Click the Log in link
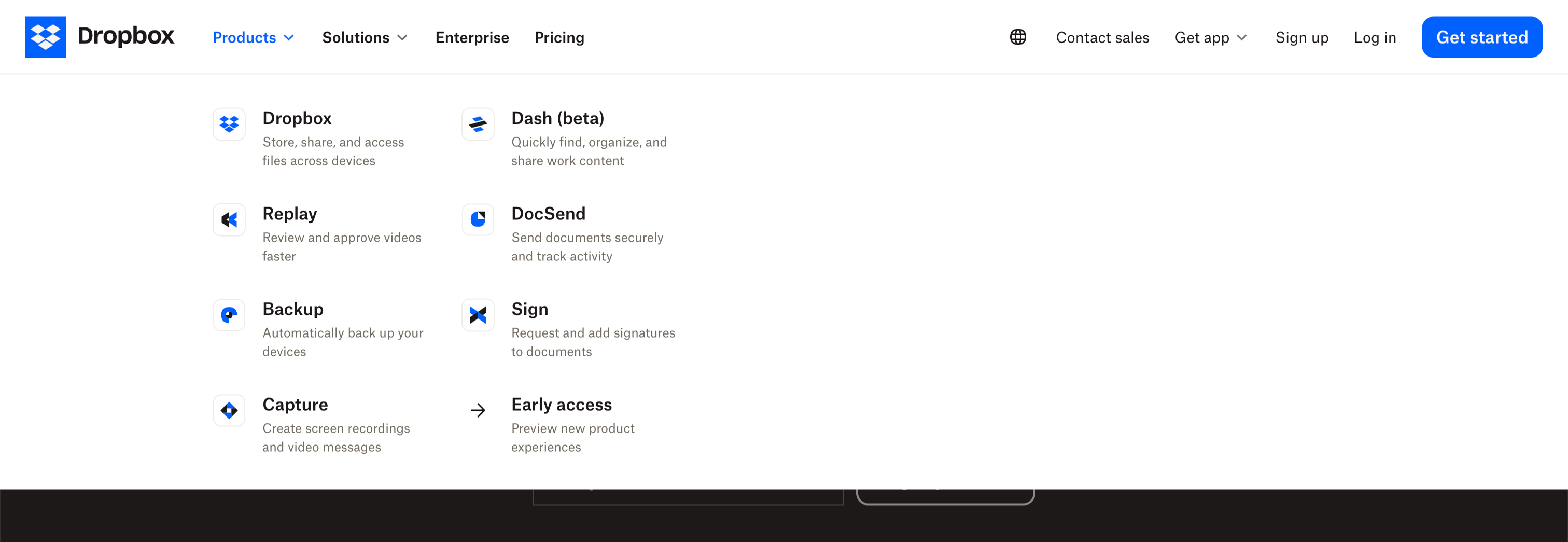The height and width of the screenshot is (542, 1568). coord(1375,38)
